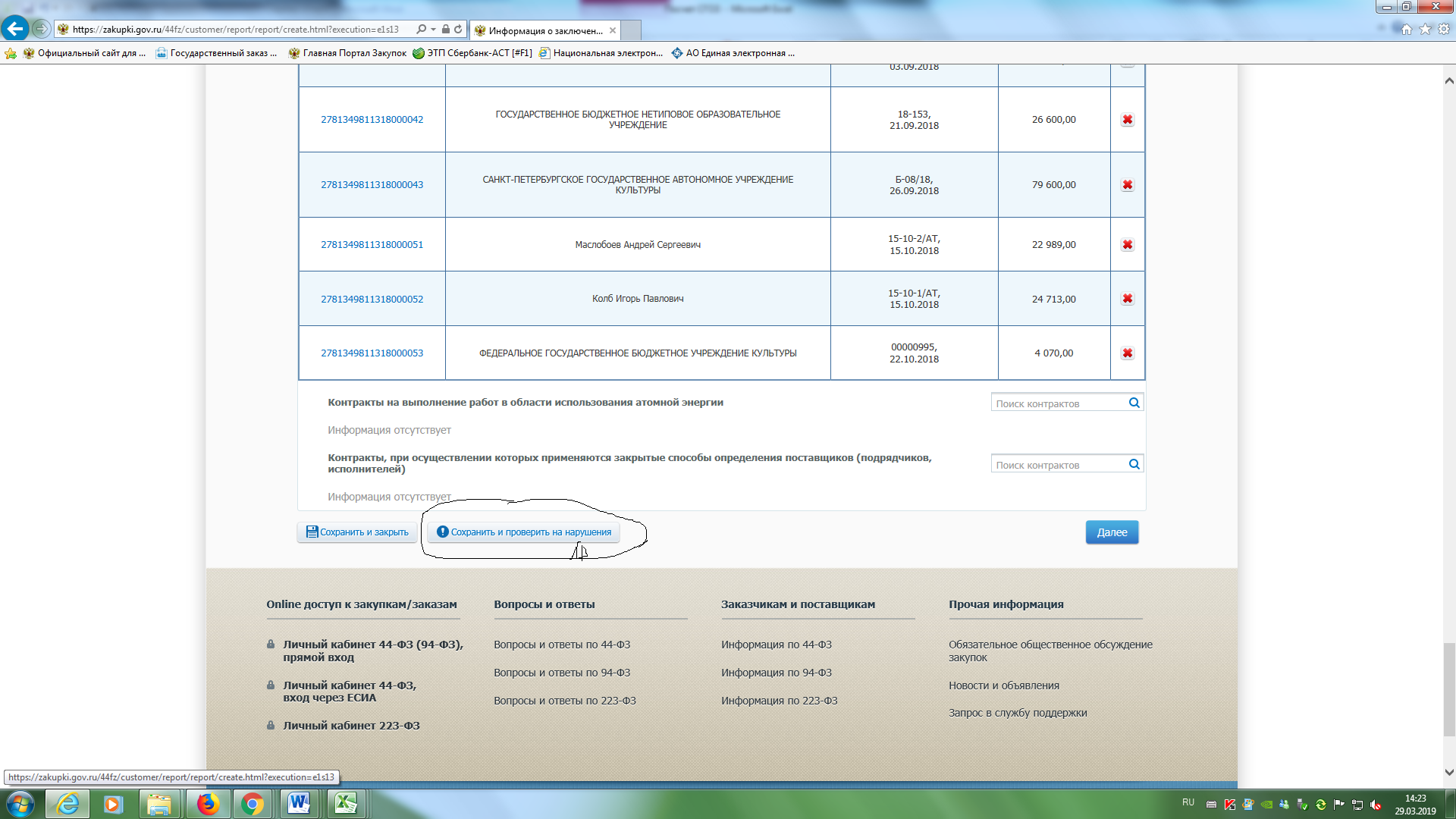1456x819 pixels.
Task: Refresh page via address bar reload icon
Action: pos(458,30)
